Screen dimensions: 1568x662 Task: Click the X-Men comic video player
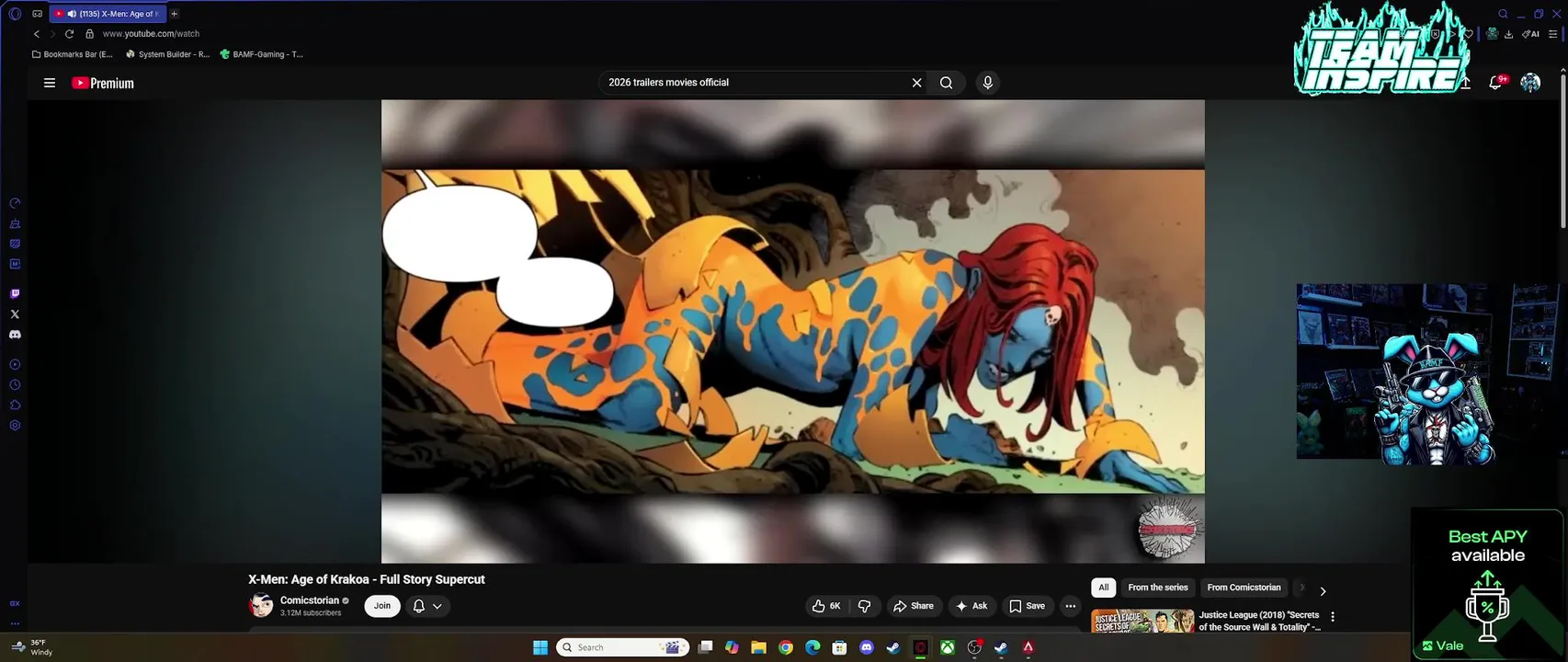click(792, 331)
